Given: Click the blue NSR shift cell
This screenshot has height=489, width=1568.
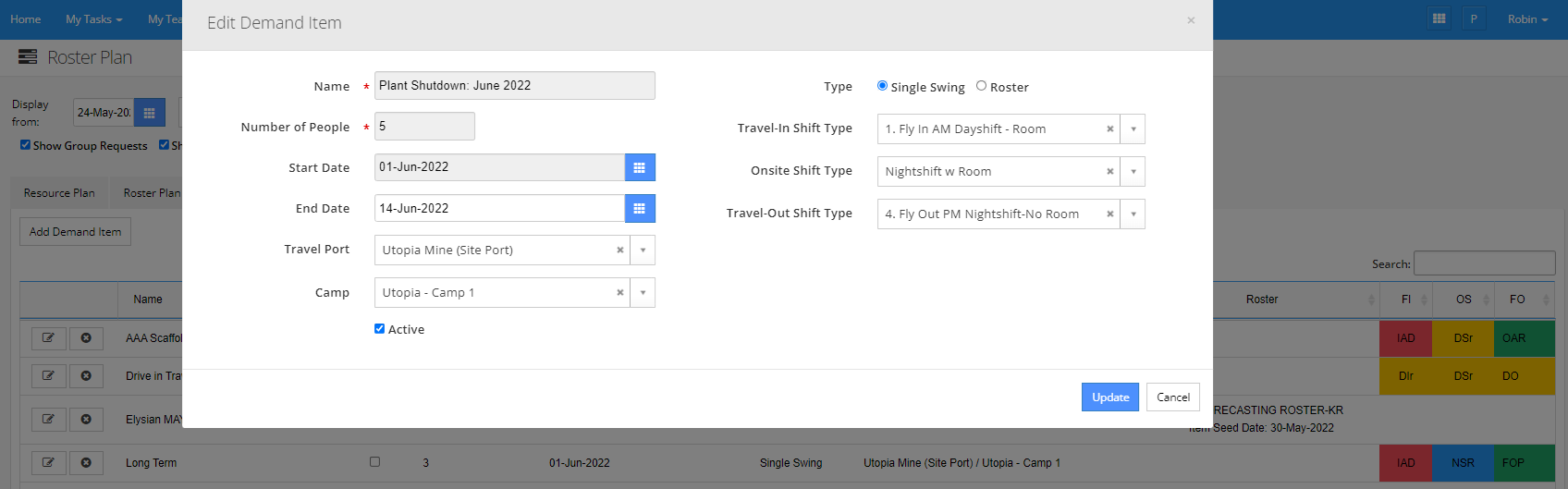Looking at the screenshot, I should [1463, 463].
